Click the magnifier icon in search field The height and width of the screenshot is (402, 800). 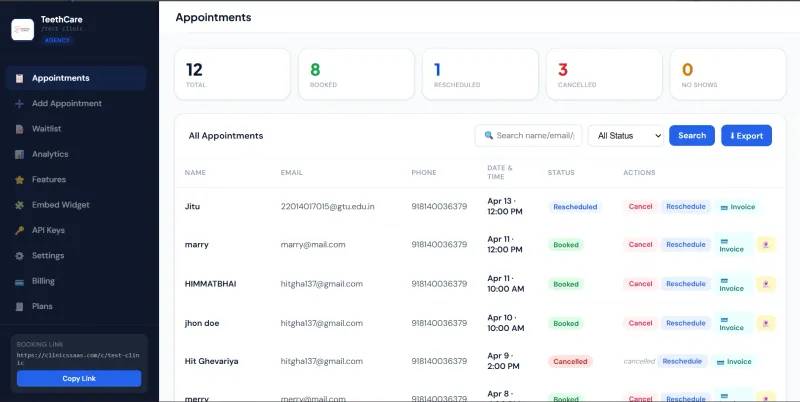tap(488, 135)
